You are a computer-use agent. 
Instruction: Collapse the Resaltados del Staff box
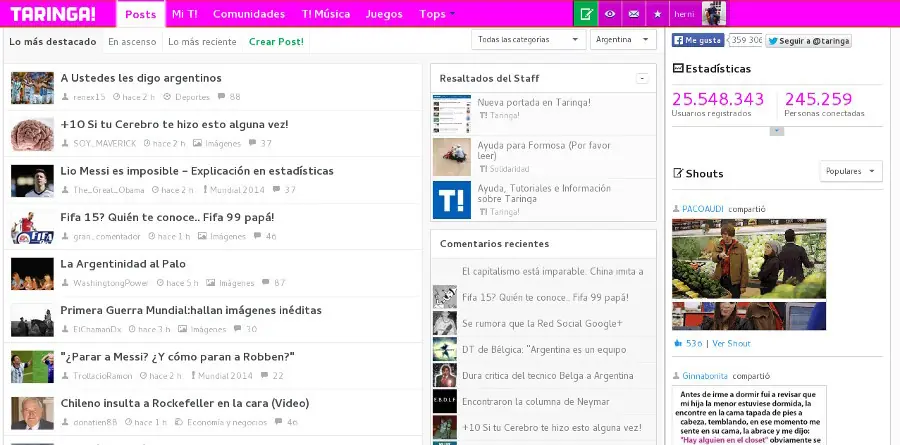coord(642,78)
